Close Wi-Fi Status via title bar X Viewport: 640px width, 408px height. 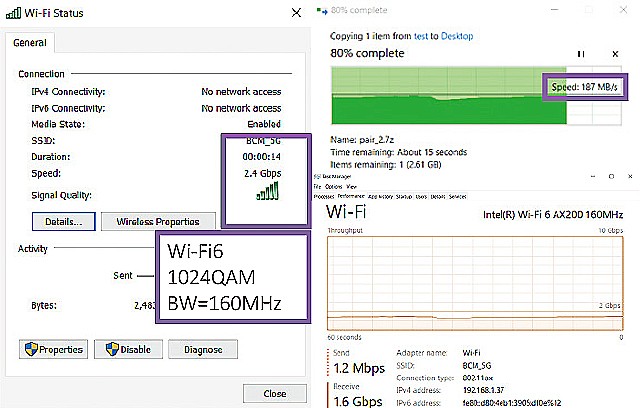[295, 13]
